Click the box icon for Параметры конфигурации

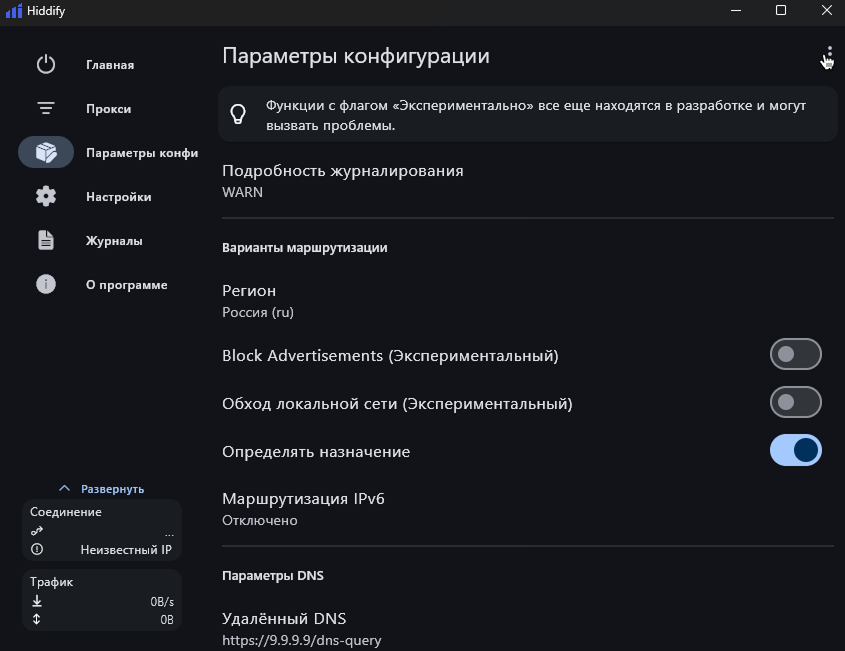(46, 153)
